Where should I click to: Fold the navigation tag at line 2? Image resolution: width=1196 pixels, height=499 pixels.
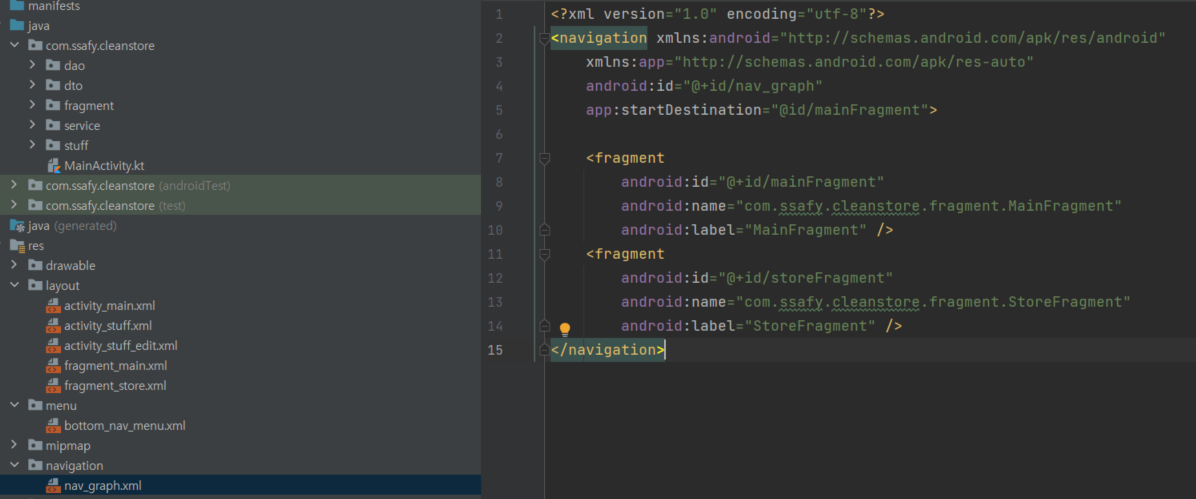click(544, 38)
